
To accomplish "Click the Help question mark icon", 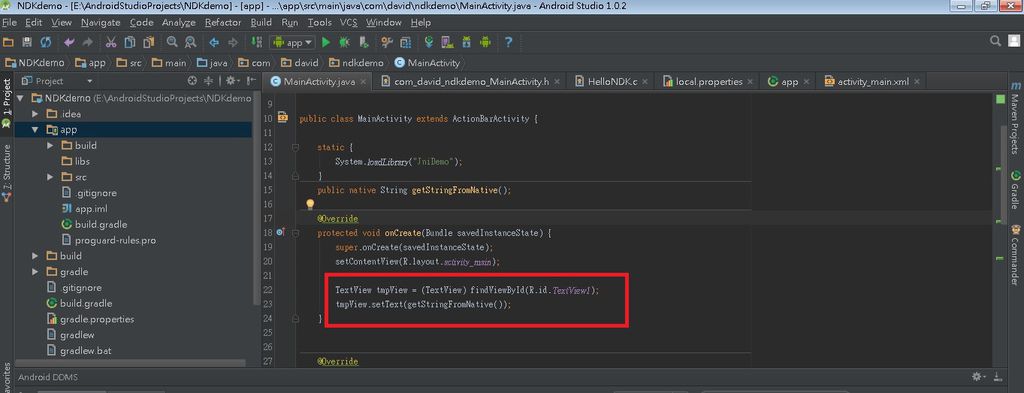I will [508, 42].
